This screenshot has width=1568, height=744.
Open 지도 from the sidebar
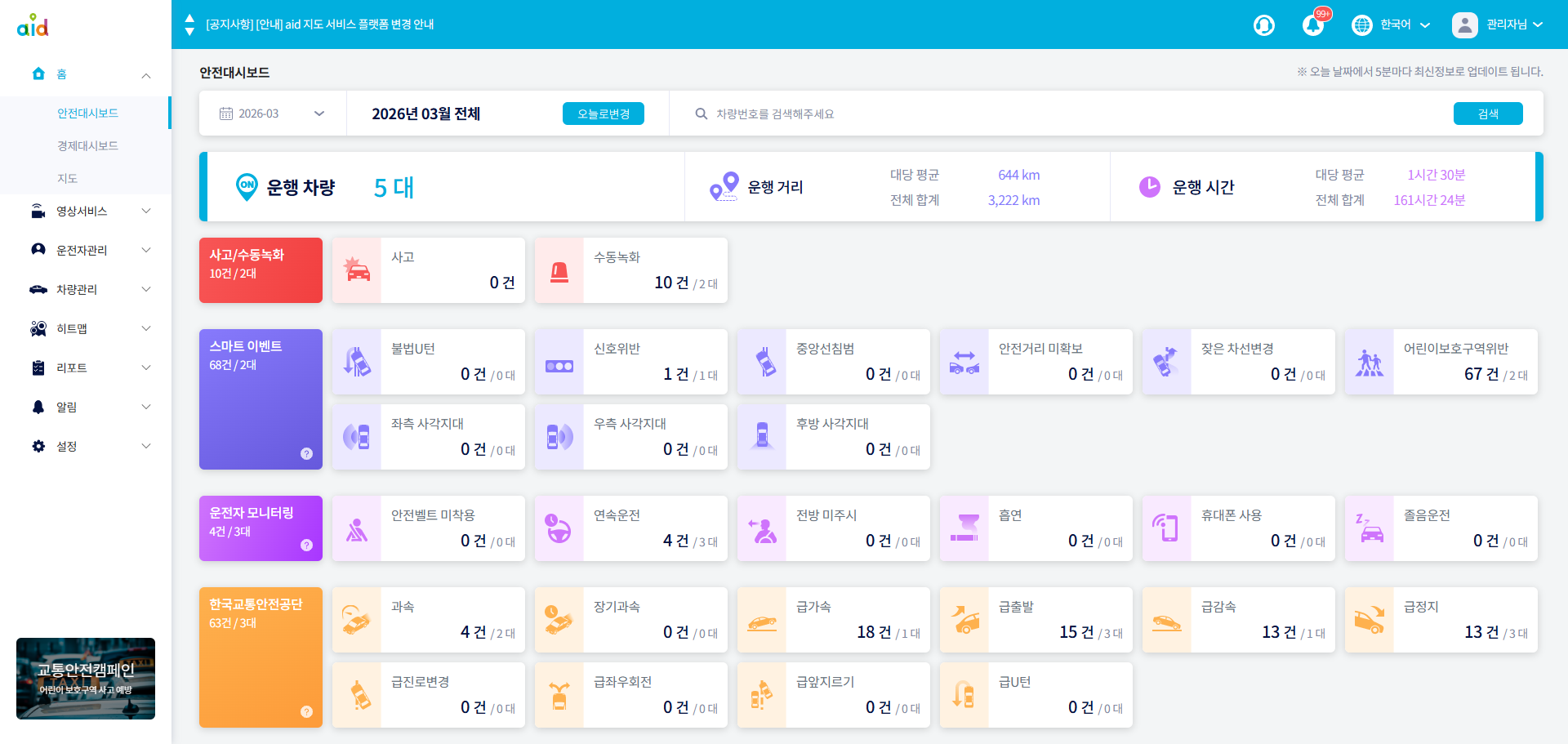[x=67, y=179]
